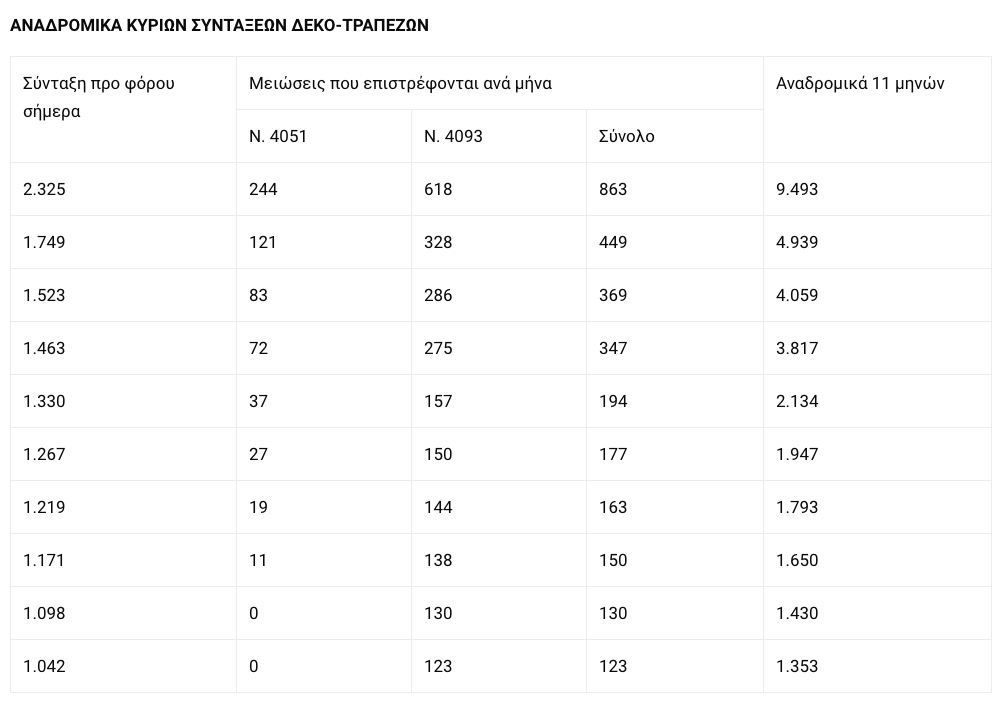Click the table title ΑΝΑΔΡΟΜΙΚΑ ΚΥΡΙΩΝ ΣΥΝΤΑΞΕΩΝ ΔΕΚΟ-ΤΡΑΠΕΖΩΝ
Viewport: 1007px width, 705px height.
click(x=219, y=25)
